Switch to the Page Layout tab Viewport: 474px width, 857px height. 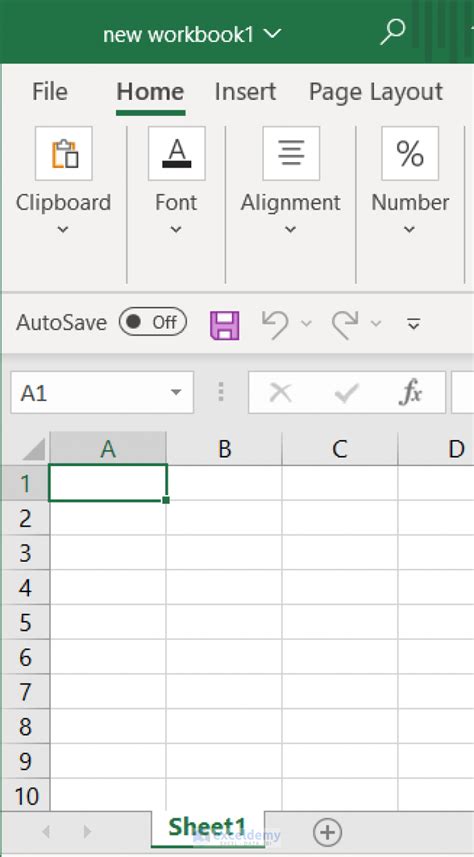coord(376,91)
